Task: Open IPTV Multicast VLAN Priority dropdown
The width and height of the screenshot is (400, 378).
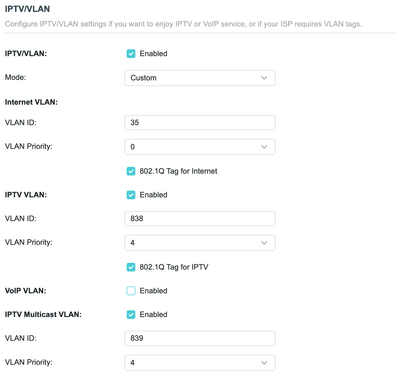Action: click(200, 362)
